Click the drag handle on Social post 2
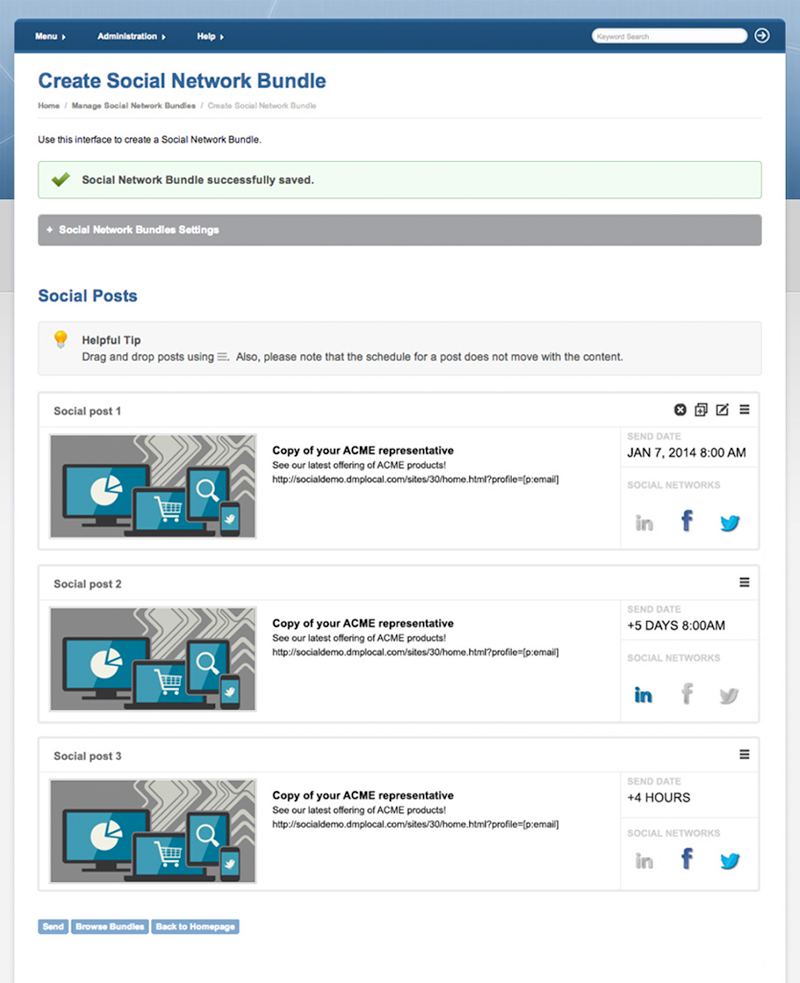The width and height of the screenshot is (800, 983). (744, 582)
